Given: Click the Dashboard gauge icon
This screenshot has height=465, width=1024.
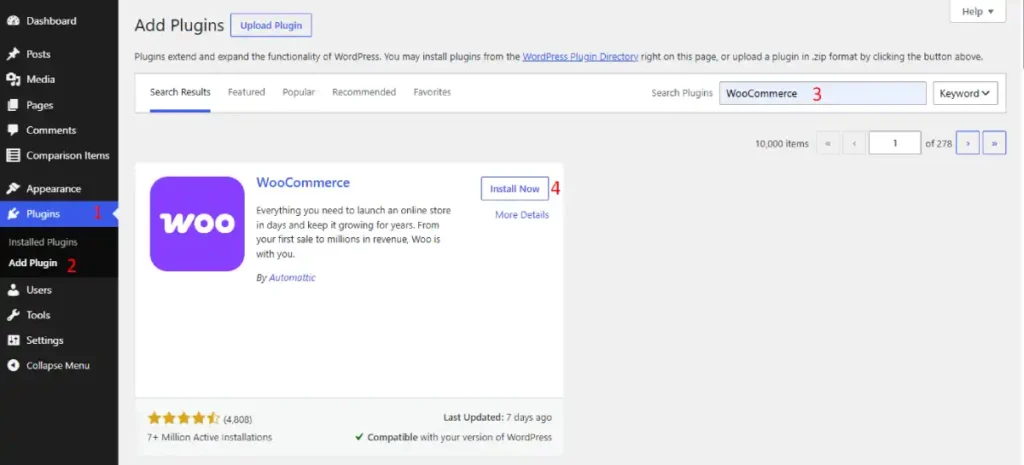Looking at the screenshot, I should pyautogui.click(x=12, y=21).
